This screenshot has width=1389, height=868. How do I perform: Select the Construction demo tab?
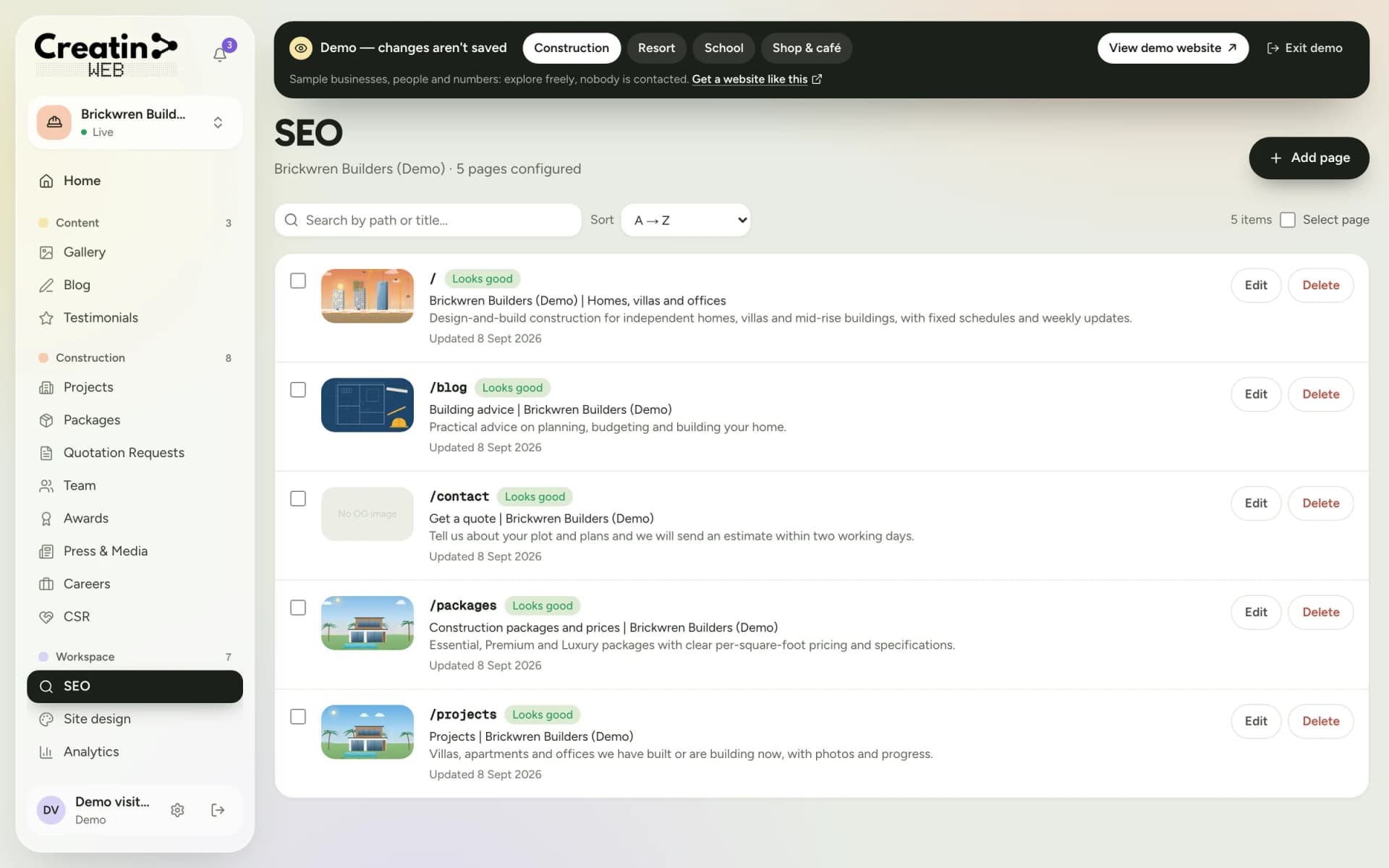pos(572,48)
